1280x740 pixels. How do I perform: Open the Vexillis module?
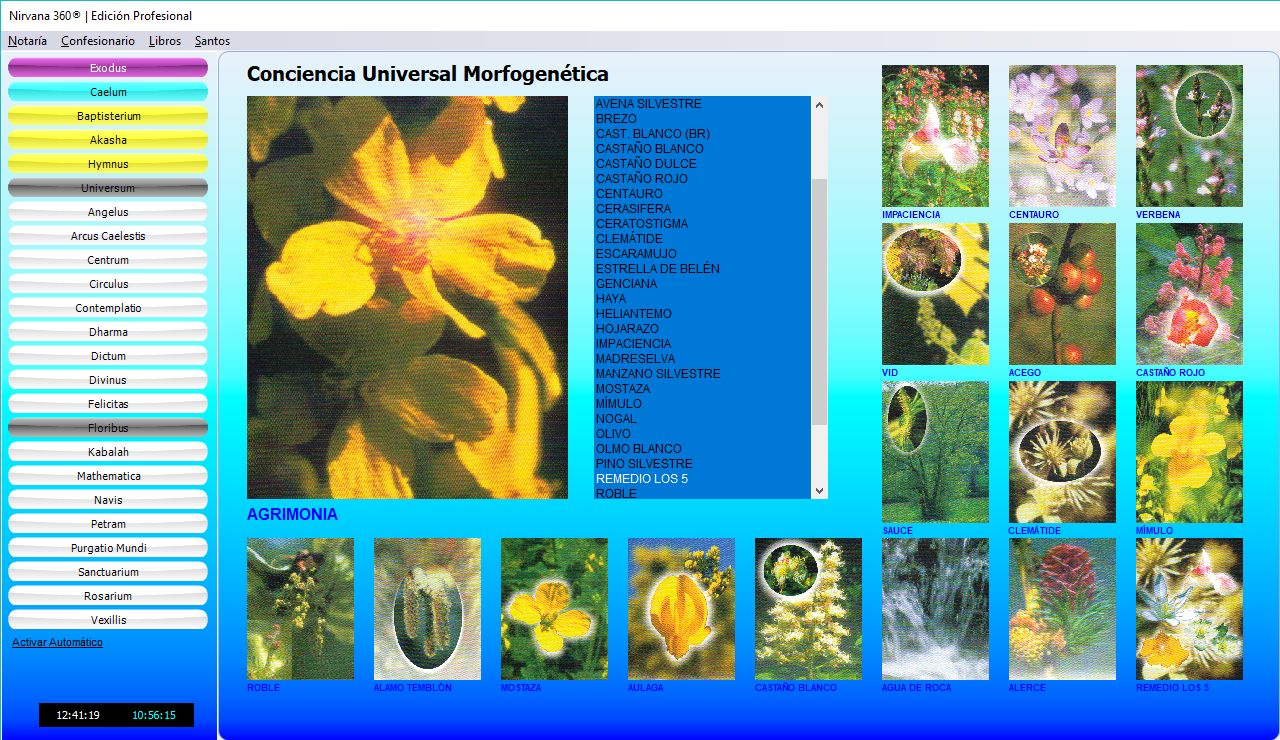[108, 620]
